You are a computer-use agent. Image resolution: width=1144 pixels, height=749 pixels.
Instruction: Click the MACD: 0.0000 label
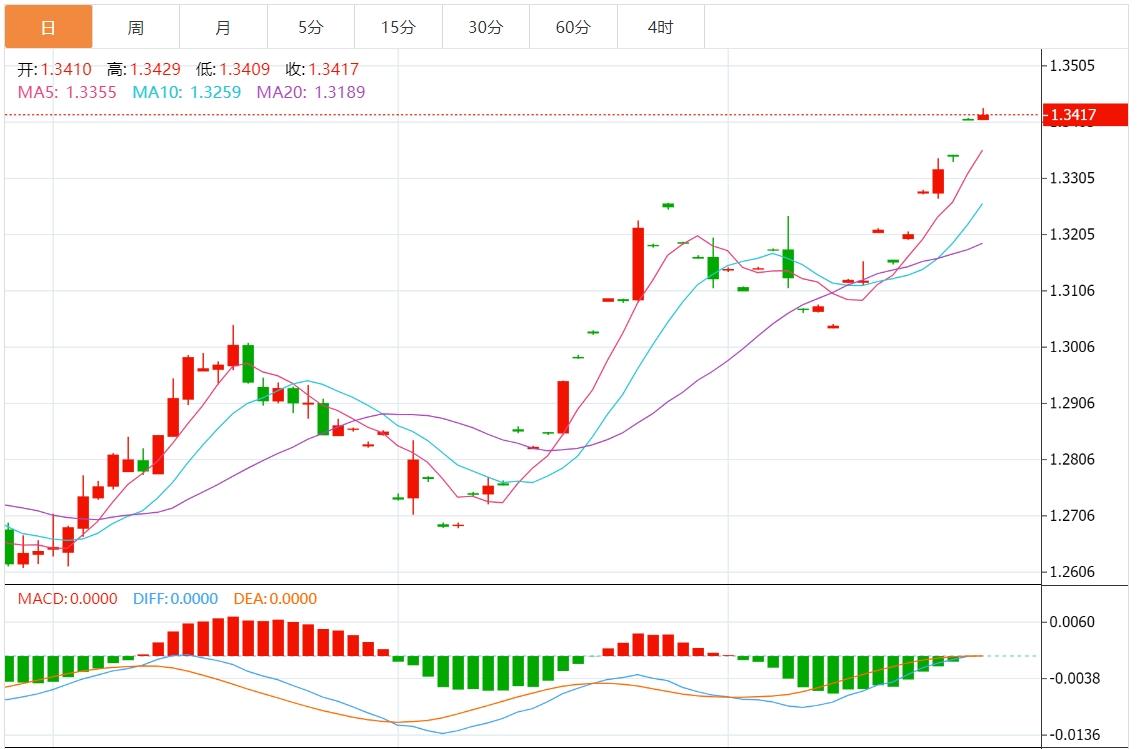67,599
